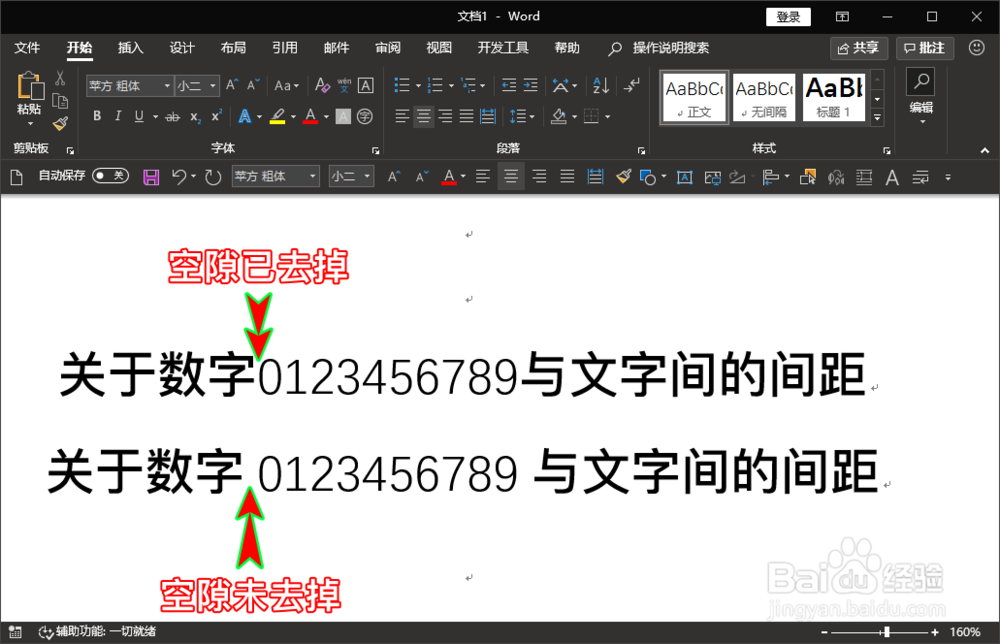Toggle the character shading button
1000x644 pixels.
(343, 116)
